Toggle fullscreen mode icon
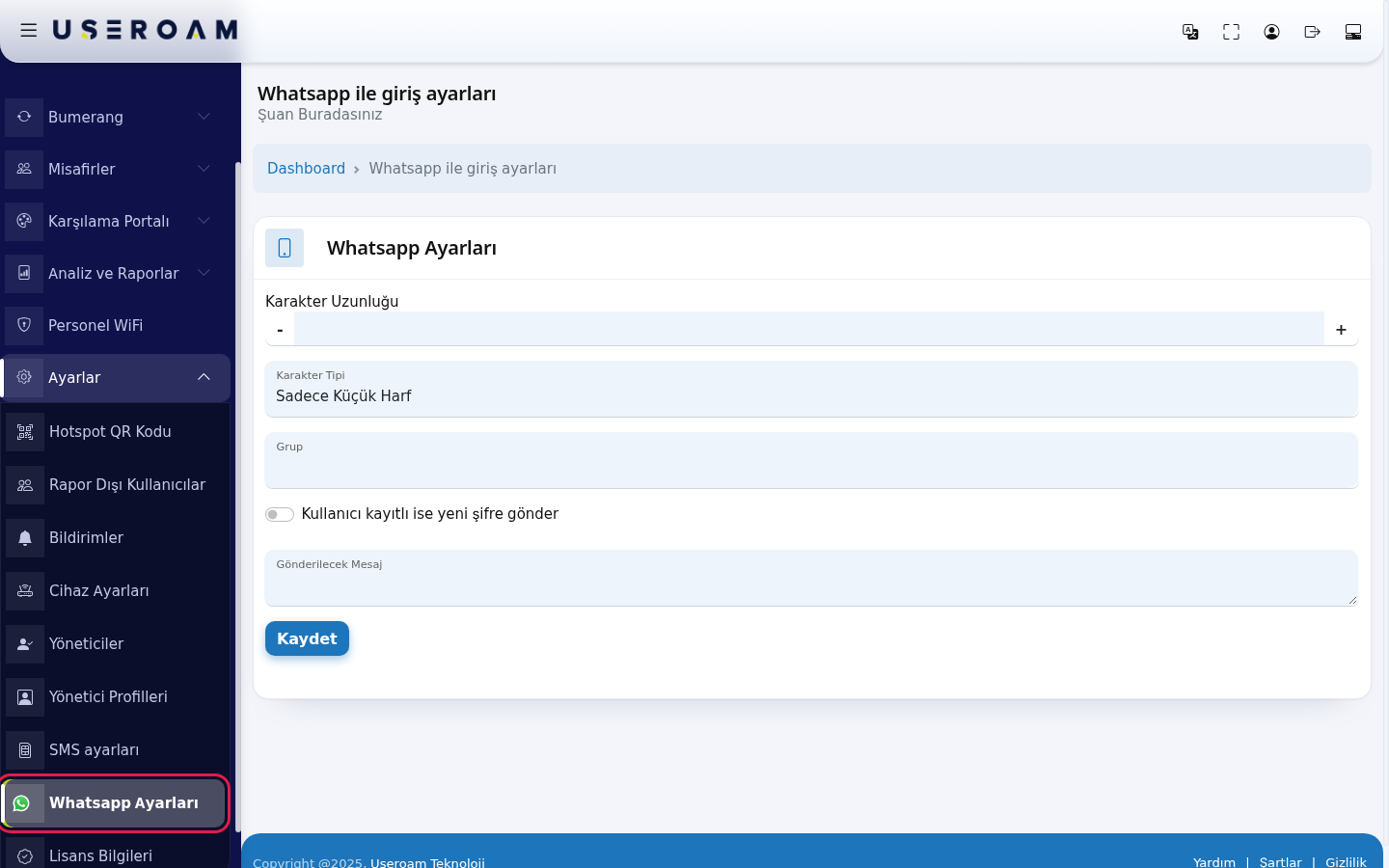The height and width of the screenshot is (868, 1389). click(x=1231, y=32)
